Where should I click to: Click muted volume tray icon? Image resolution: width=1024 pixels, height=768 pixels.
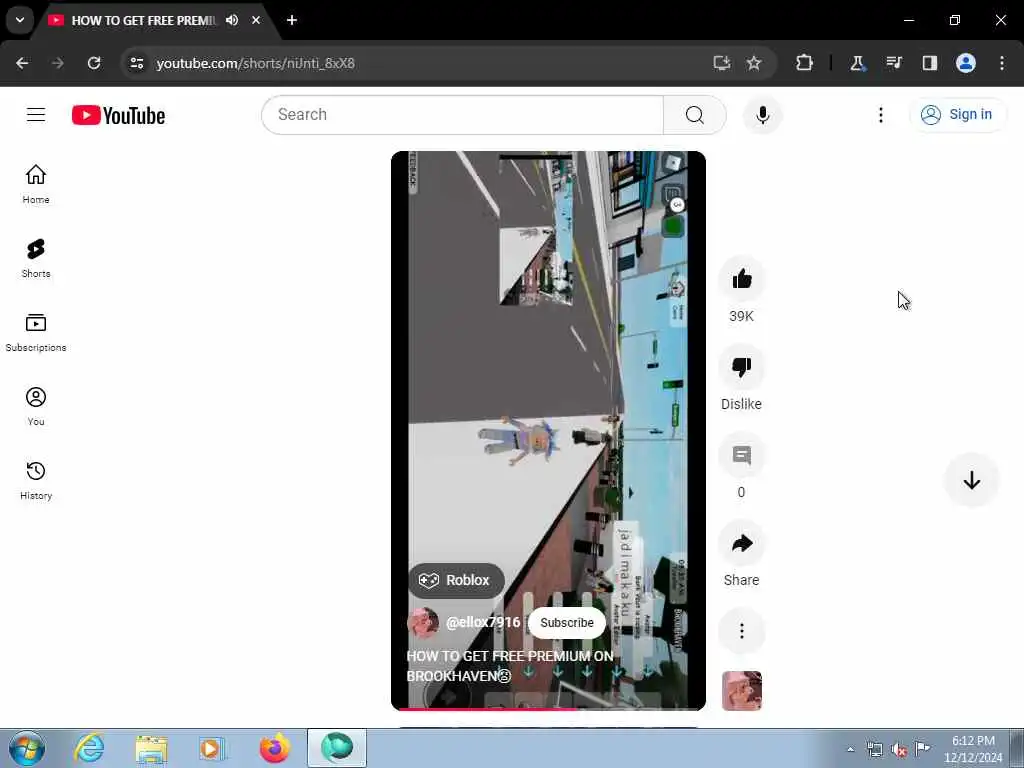tap(899, 750)
